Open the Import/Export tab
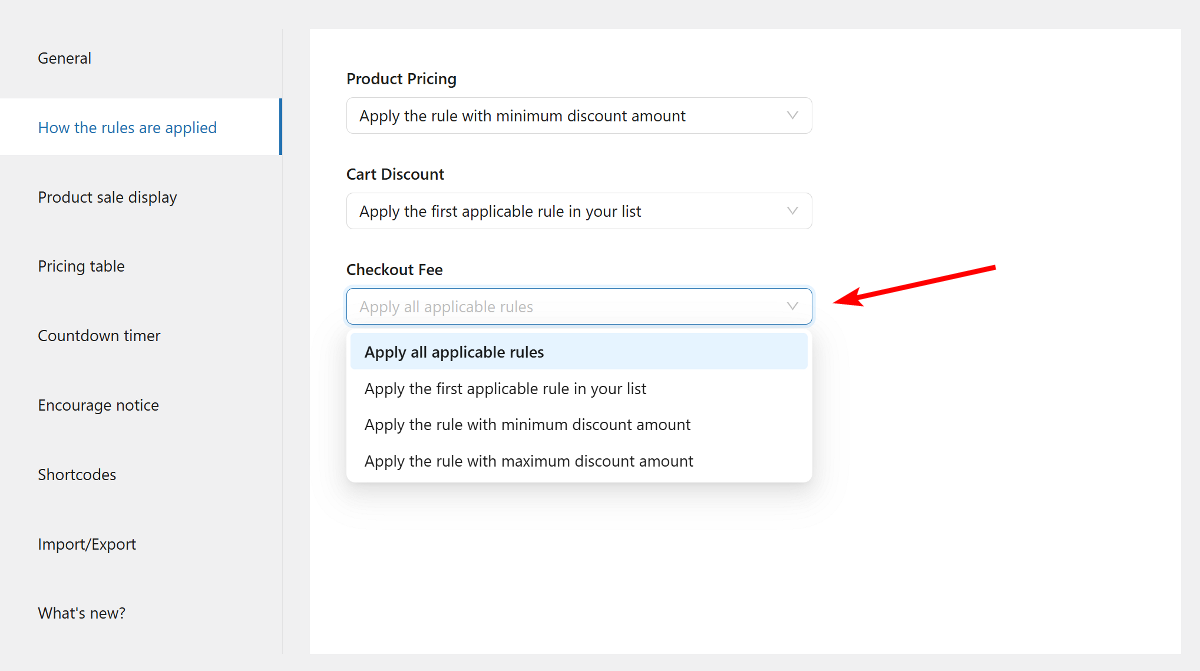This screenshot has width=1200, height=671. click(x=87, y=544)
